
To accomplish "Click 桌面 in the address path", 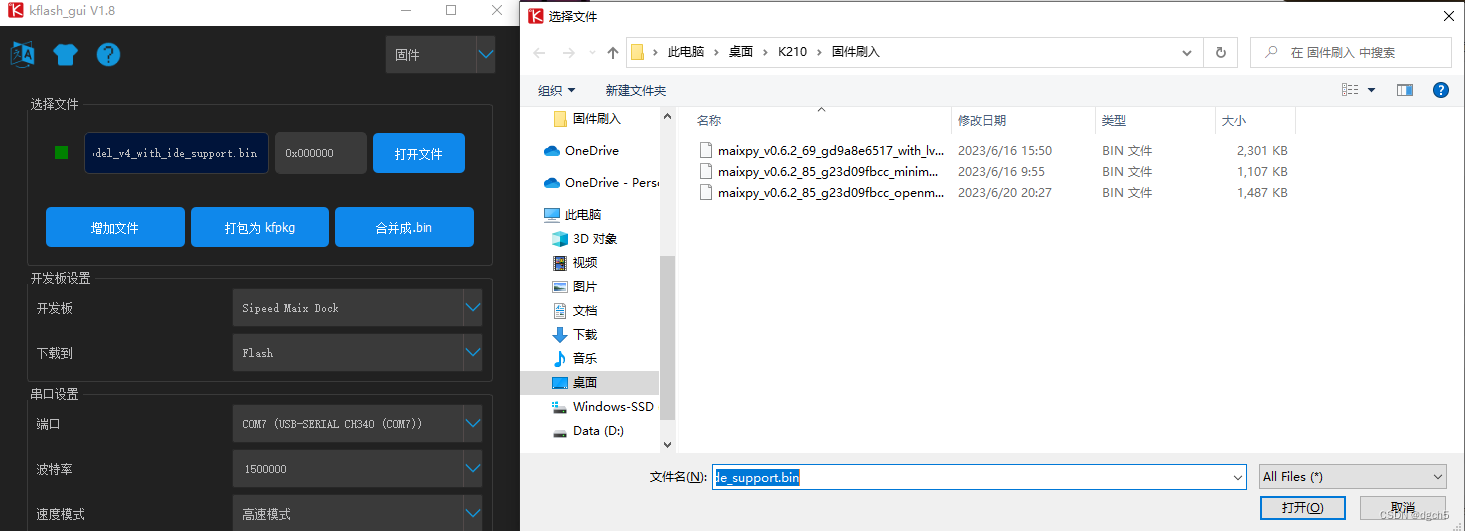I will pyautogui.click(x=741, y=52).
